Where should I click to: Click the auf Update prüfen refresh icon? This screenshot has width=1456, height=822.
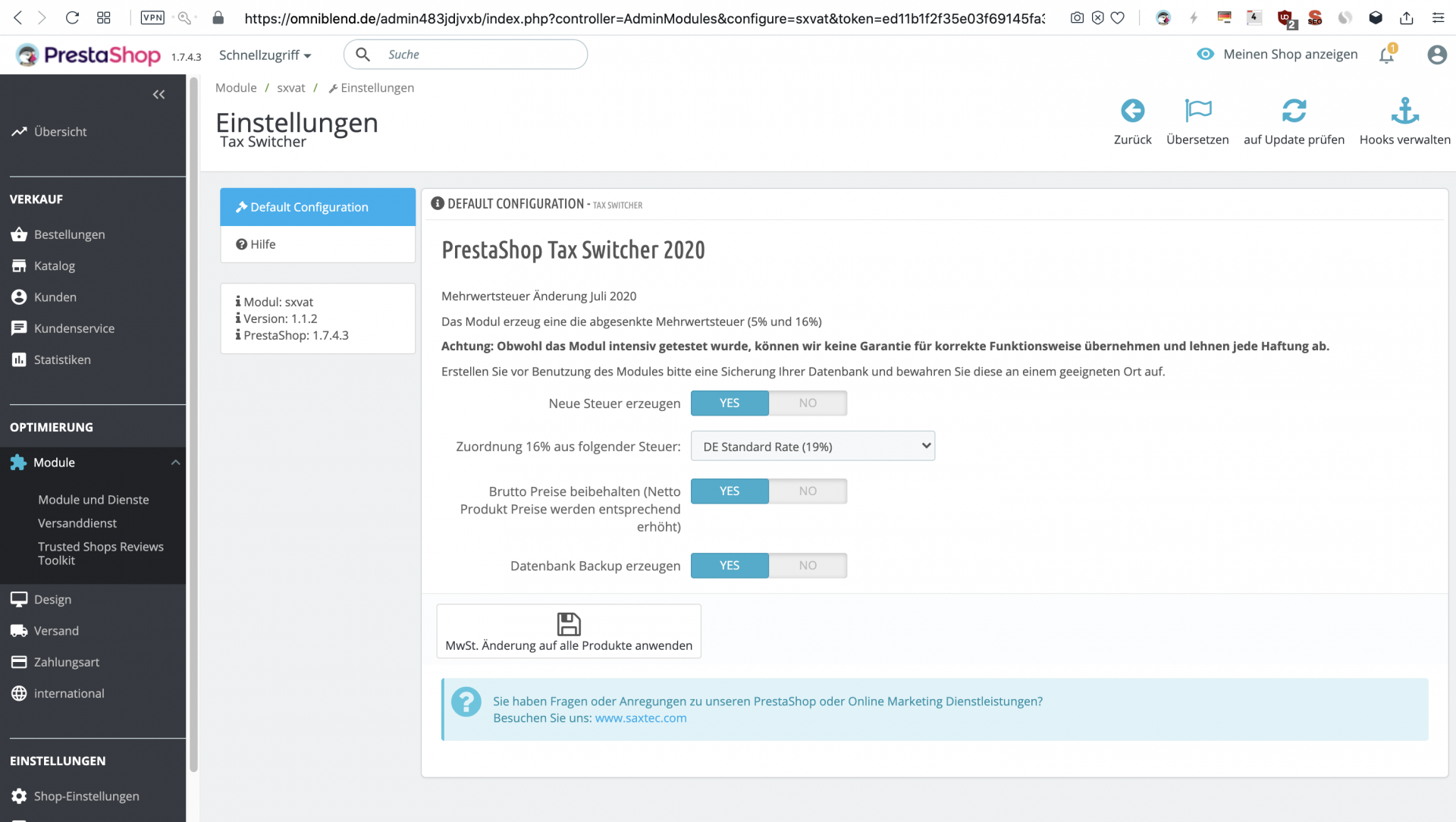[x=1294, y=111]
